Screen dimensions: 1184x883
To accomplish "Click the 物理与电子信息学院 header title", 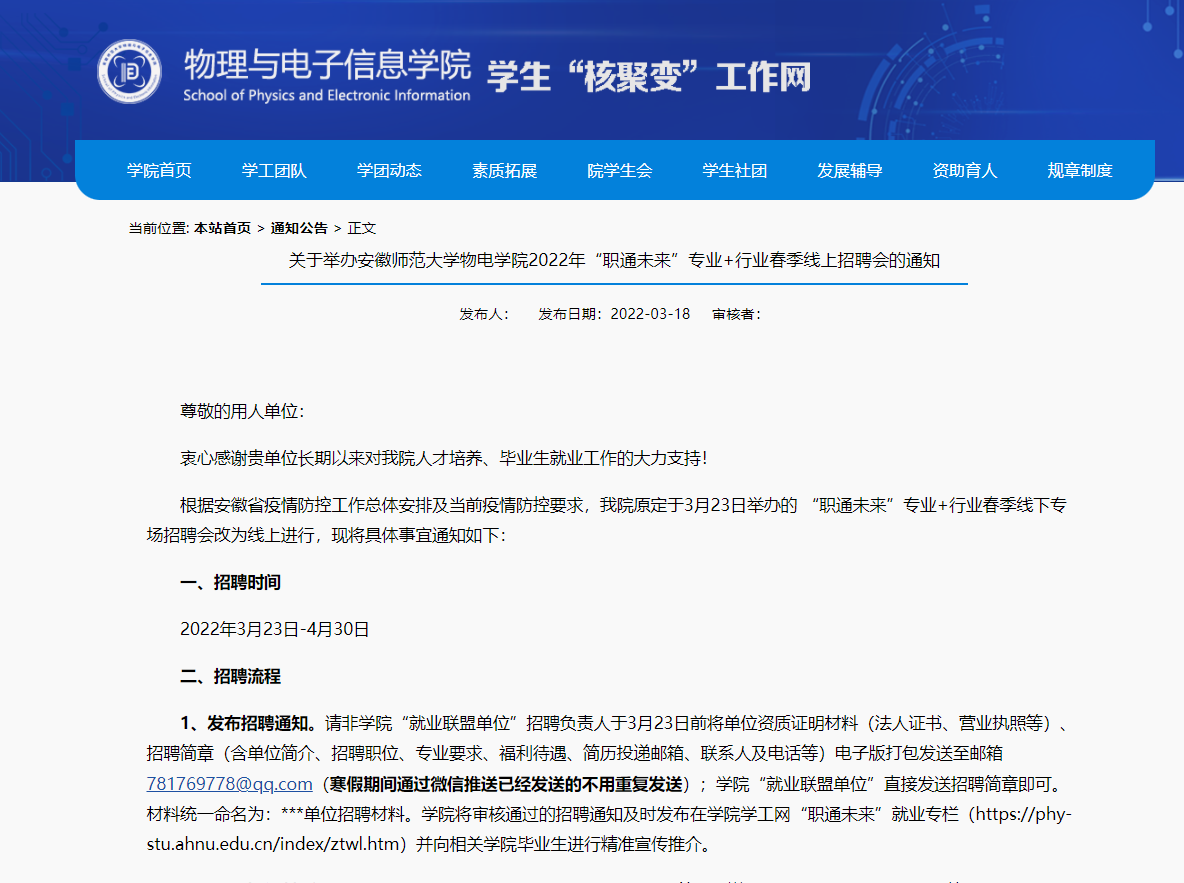I will (326, 66).
